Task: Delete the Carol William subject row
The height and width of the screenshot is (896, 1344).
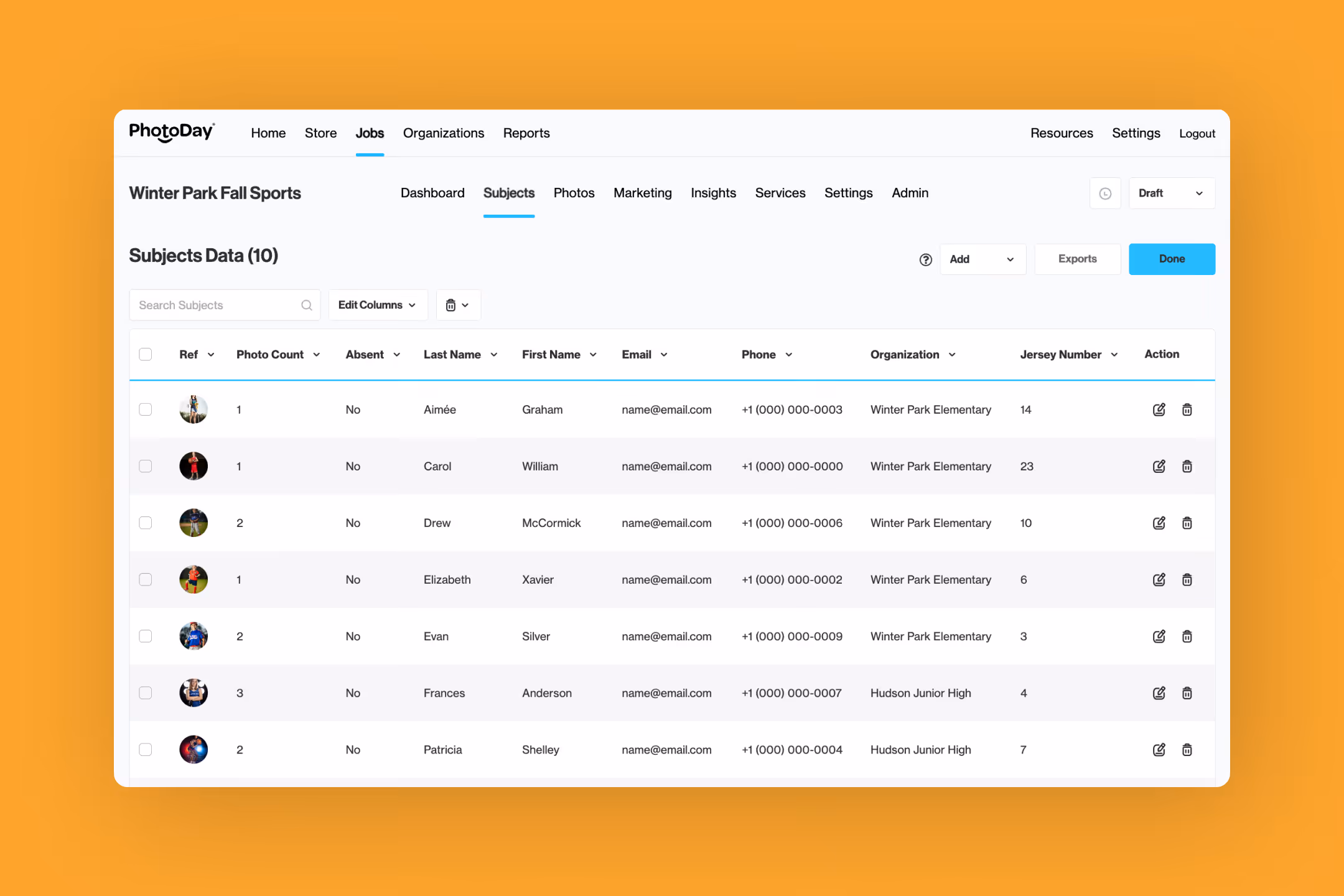Action: [1187, 466]
